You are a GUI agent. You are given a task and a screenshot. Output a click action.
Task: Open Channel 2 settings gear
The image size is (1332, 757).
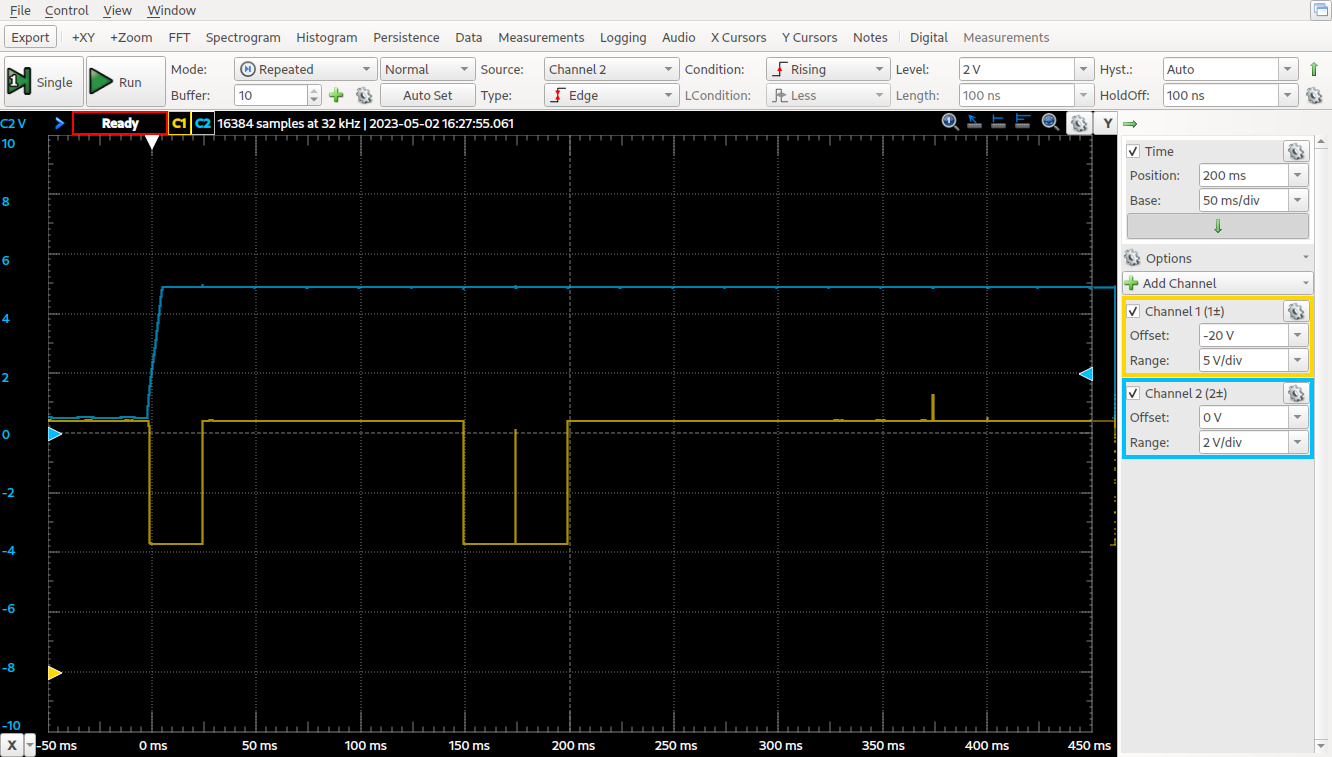1295,393
